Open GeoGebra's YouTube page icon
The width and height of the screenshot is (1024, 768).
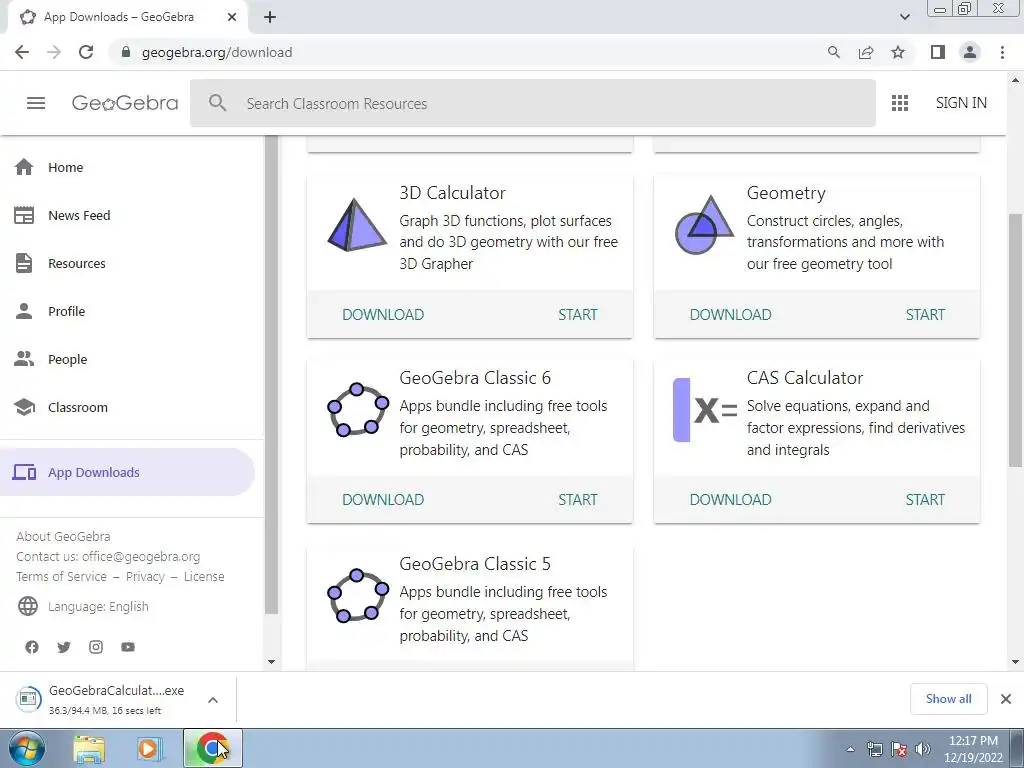128,647
